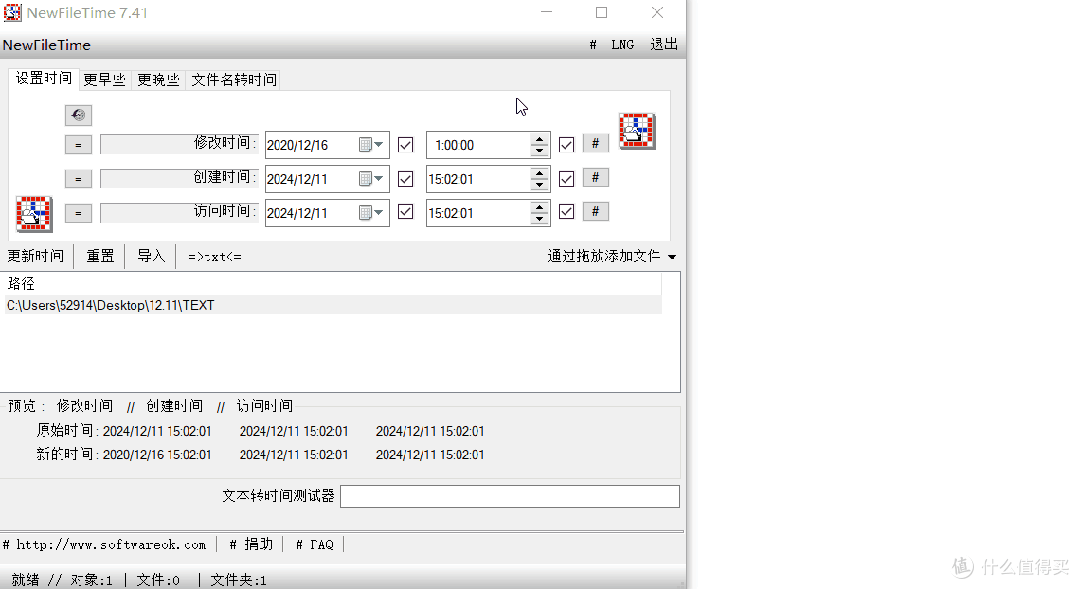
Task: Click 对象:1 in the status bar
Action: tap(92, 580)
